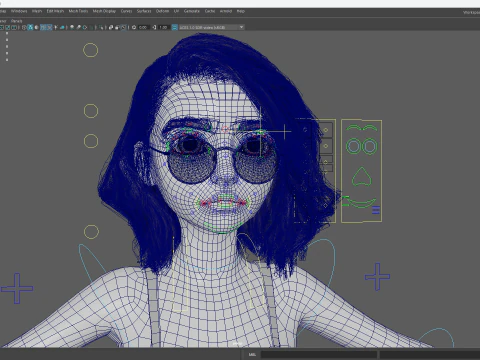Enable Screen Space Ambient Occlusion icon

click(x=72, y=27)
